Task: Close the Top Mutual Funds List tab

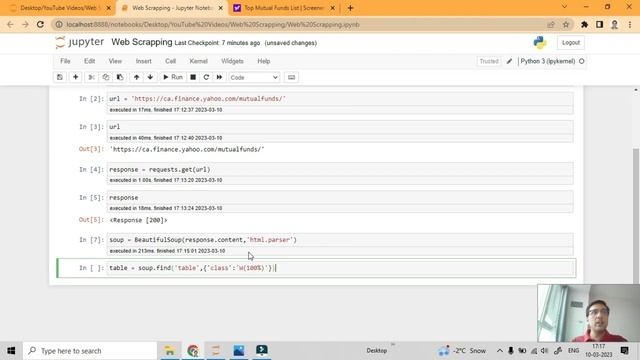Action: click(x=332, y=8)
